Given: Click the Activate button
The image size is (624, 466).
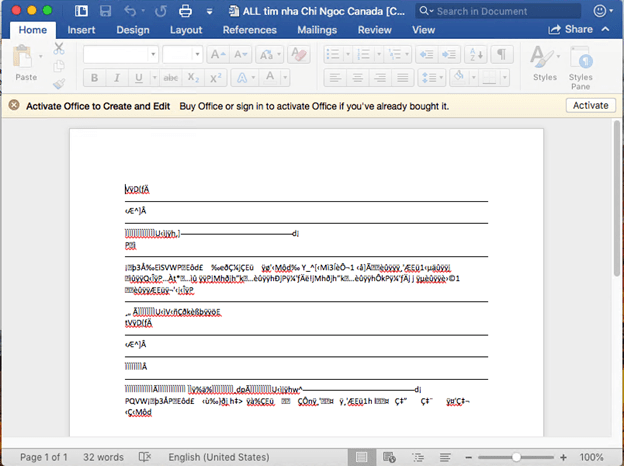Looking at the screenshot, I should tap(591, 105).
